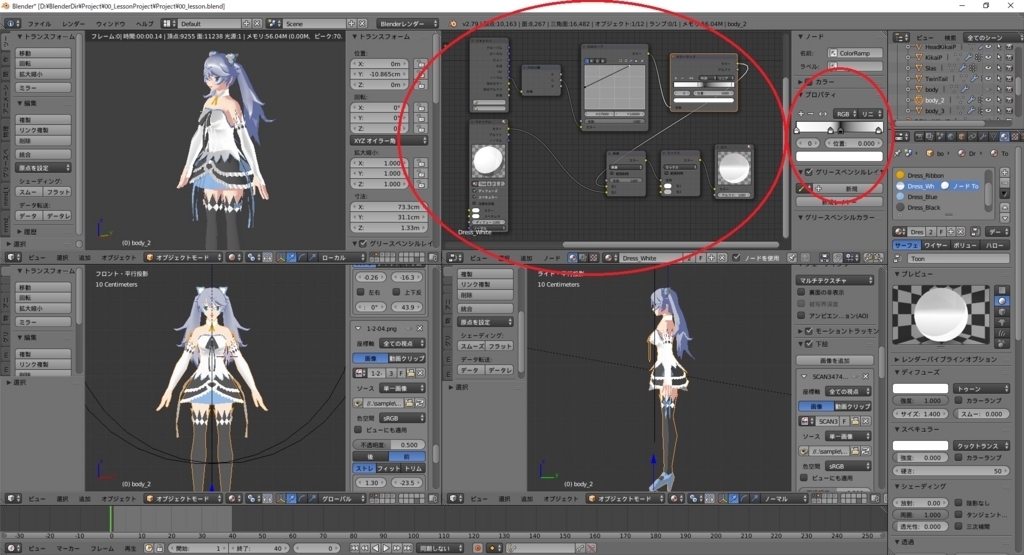
Task: Click the 画像を追加 button in right view panel
Action: pos(835,360)
